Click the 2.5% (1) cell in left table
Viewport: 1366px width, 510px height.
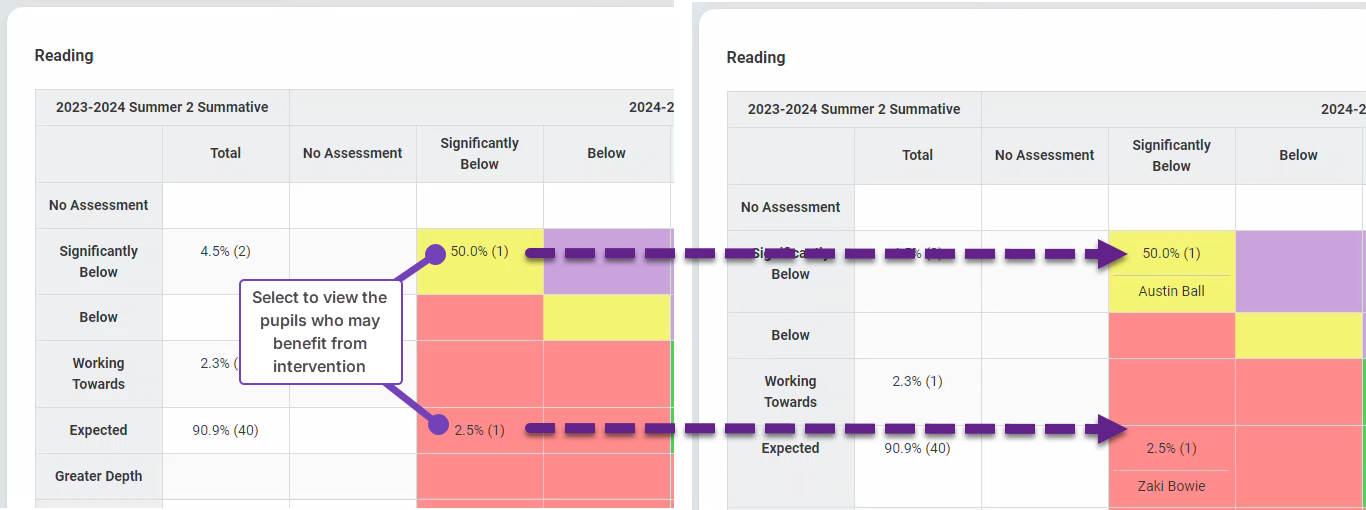(479, 430)
